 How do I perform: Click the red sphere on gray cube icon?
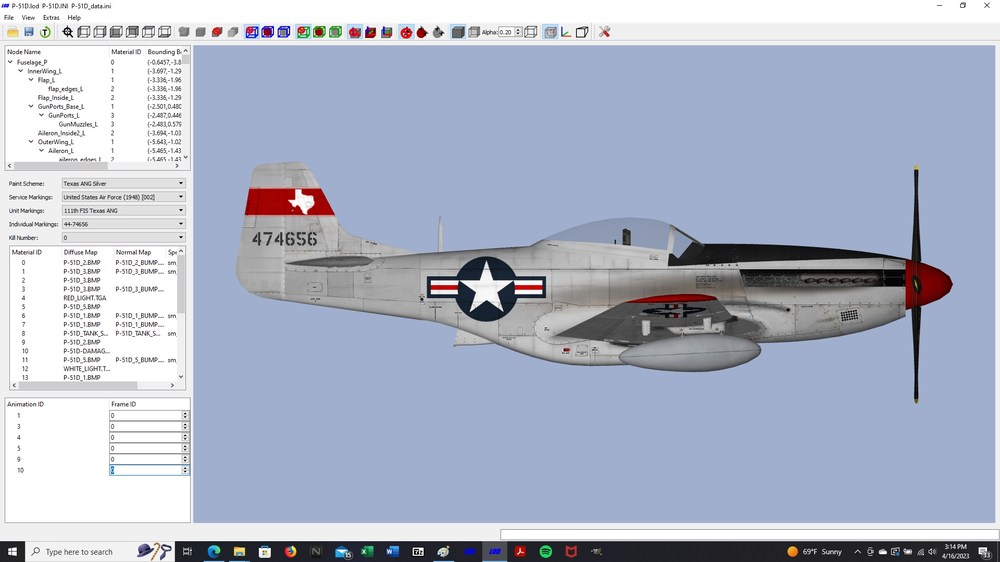[x=217, y=32]
